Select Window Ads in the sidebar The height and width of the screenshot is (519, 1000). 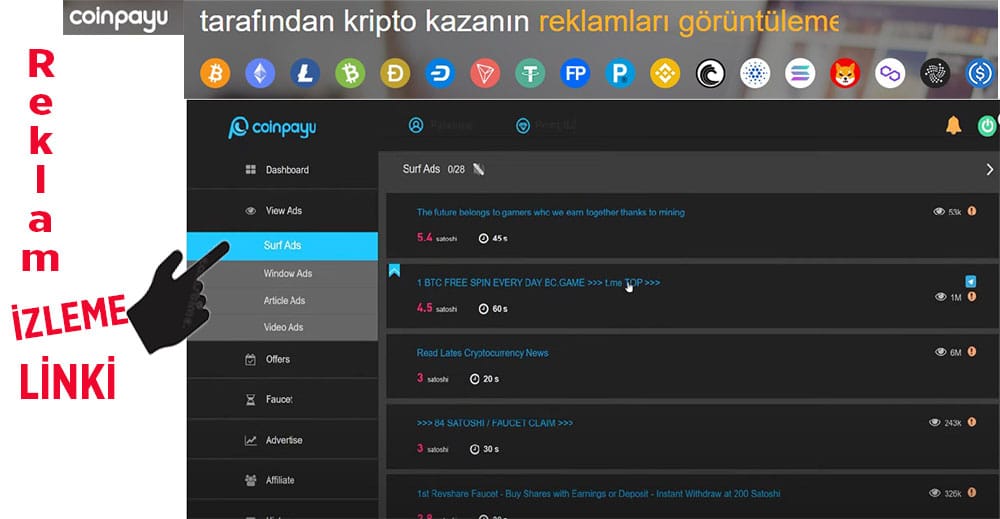click(x=283, y=273)
